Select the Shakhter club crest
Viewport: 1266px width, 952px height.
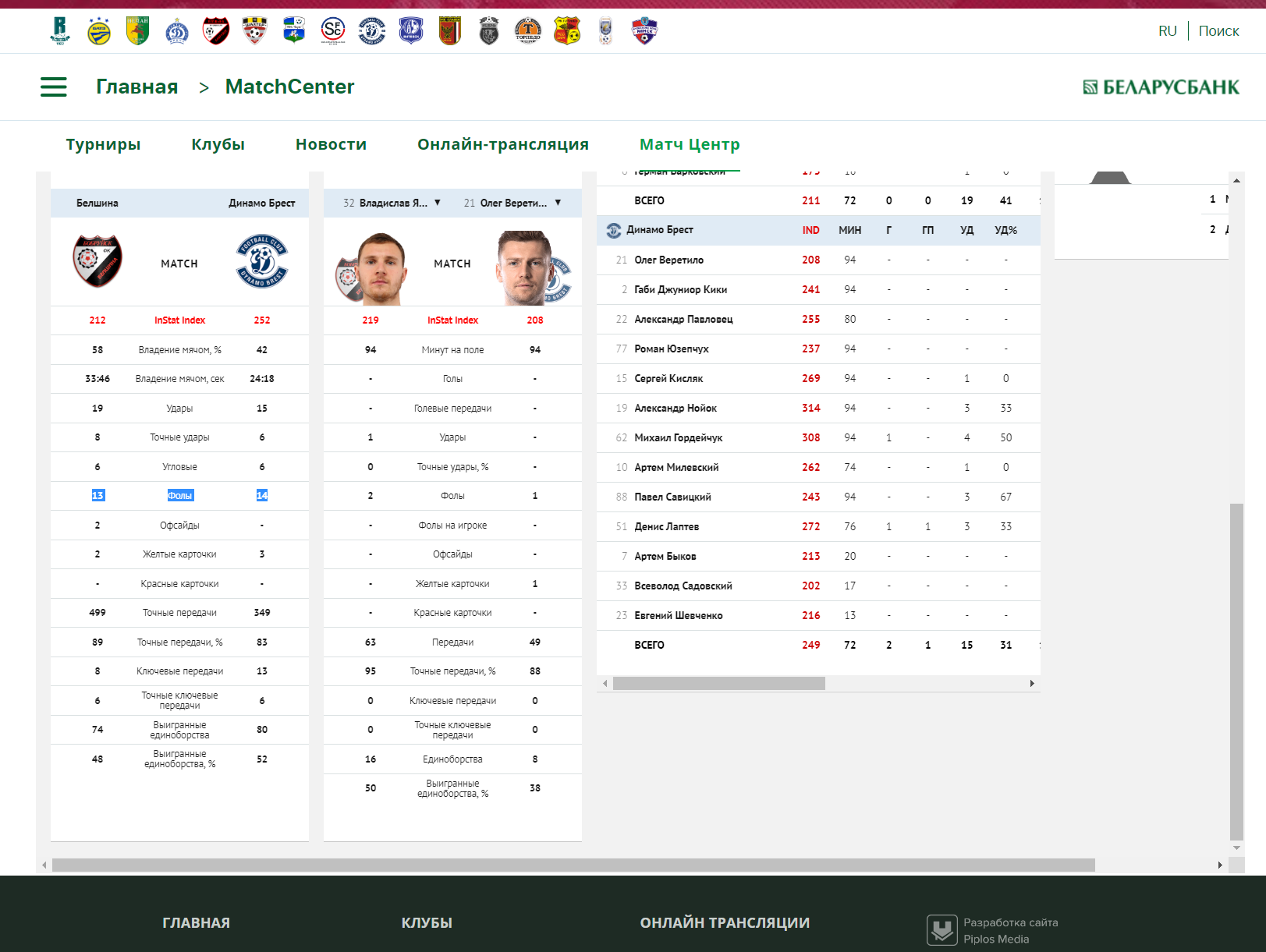(255, 31)
